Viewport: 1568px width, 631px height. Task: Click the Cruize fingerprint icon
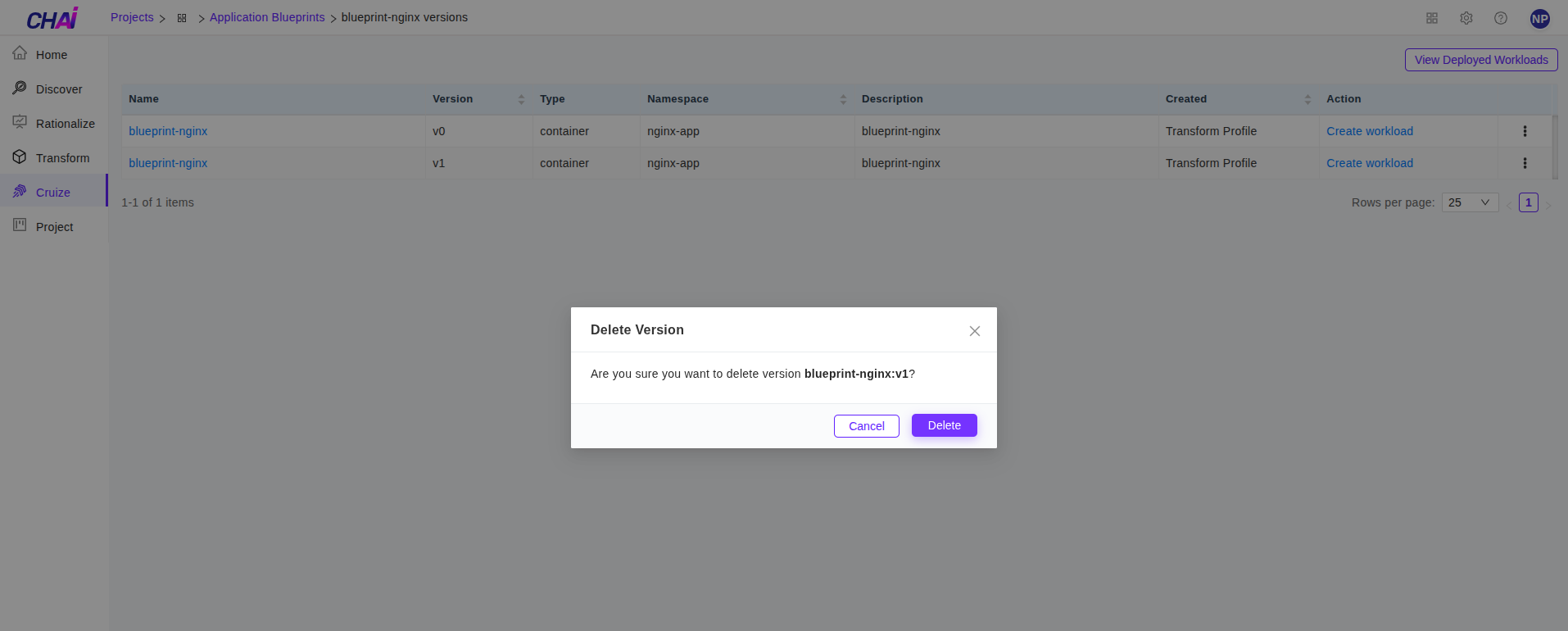20,192
